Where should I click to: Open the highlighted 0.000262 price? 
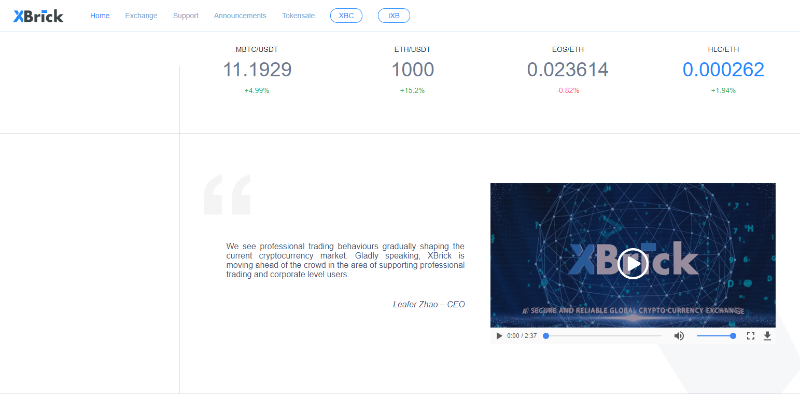point(723,70)
